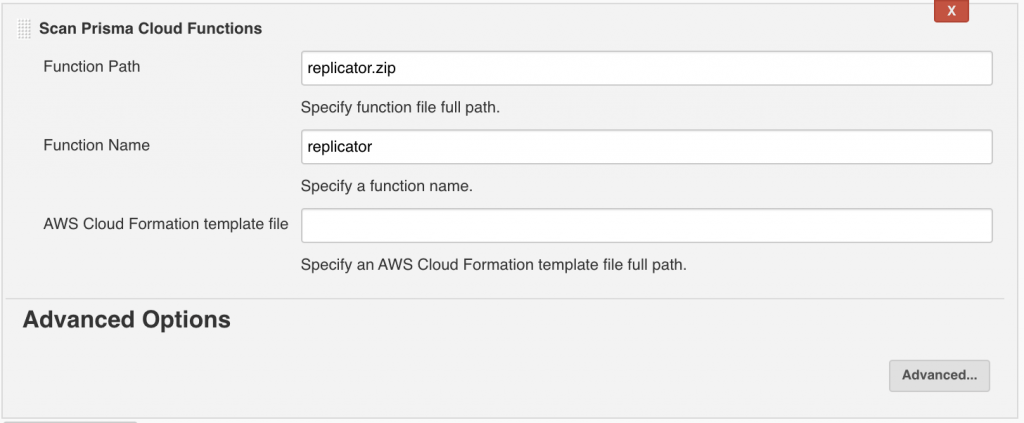The height and width of the screenshot is (423, 1024).
Task: Click the AWS Cloud Formation template file label
Action: (165, 224)
